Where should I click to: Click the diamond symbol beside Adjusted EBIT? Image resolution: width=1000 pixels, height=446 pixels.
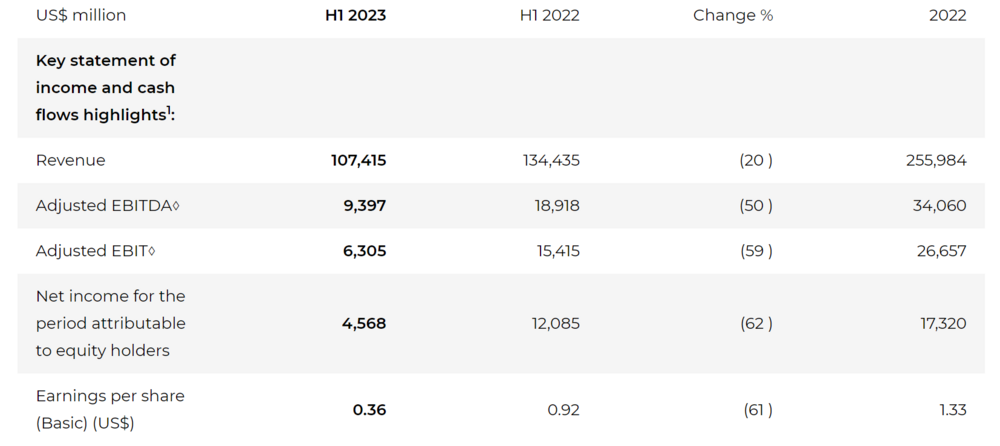(152, 252)
